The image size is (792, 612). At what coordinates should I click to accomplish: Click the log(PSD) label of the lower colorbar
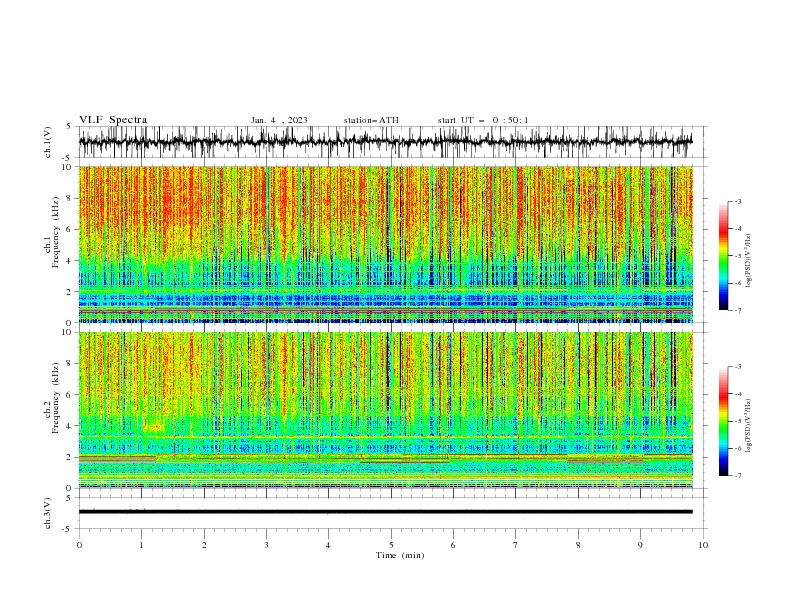749,425
